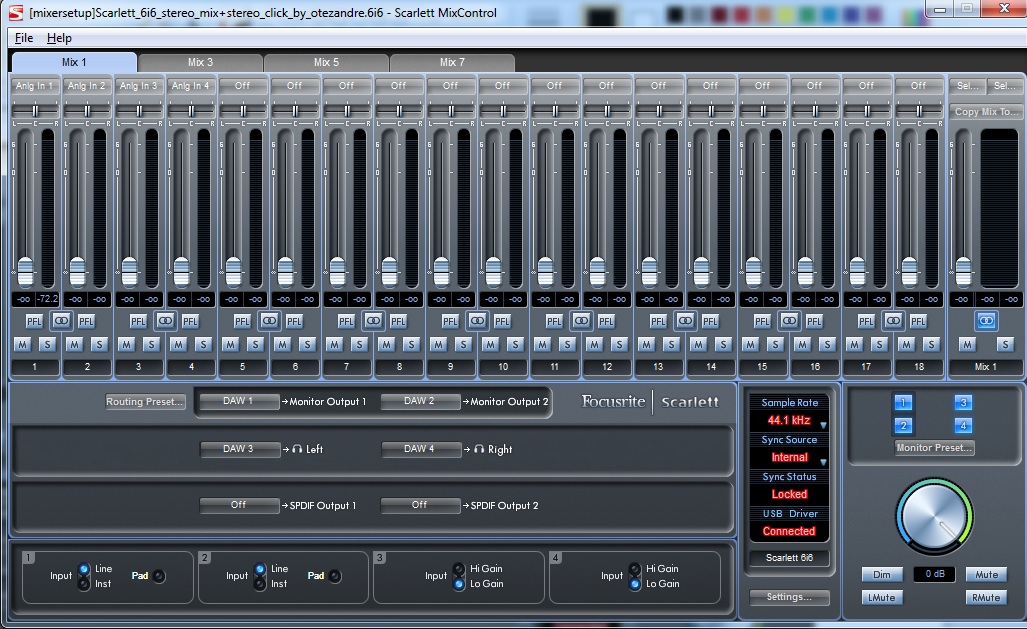1027x629 pixels.
Task: Mute mixer channel 15
Action: (751, 344)
